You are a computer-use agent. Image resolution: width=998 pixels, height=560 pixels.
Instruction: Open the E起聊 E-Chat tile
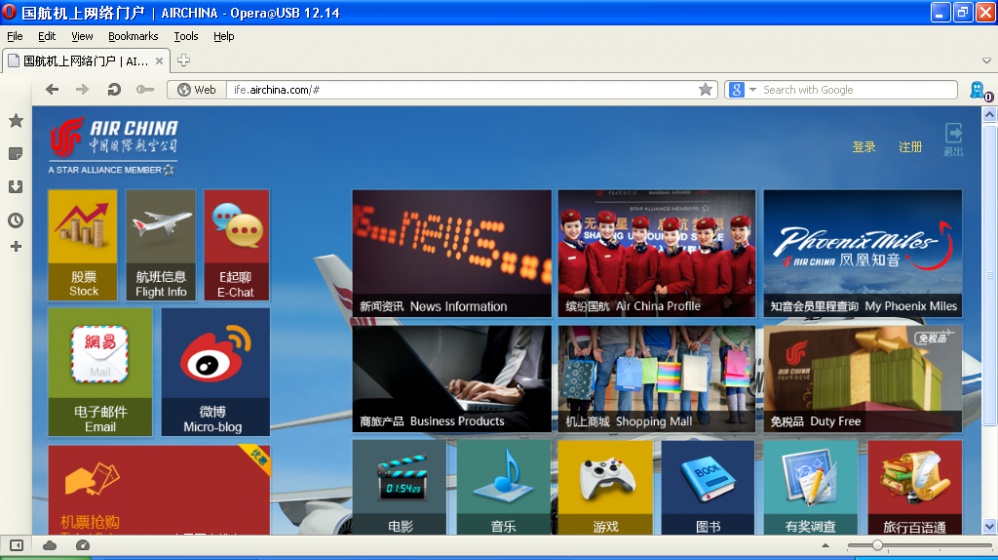point(236,245)
